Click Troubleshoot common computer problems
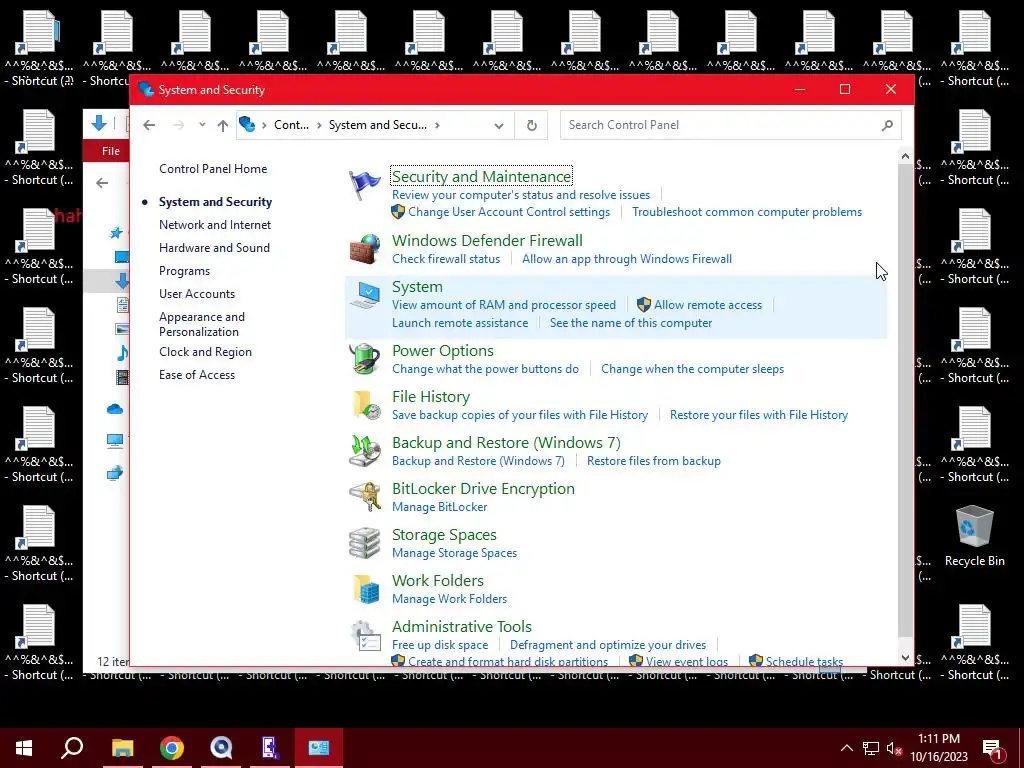This screenshot has width=1024, height=768. tap(747, 212)
